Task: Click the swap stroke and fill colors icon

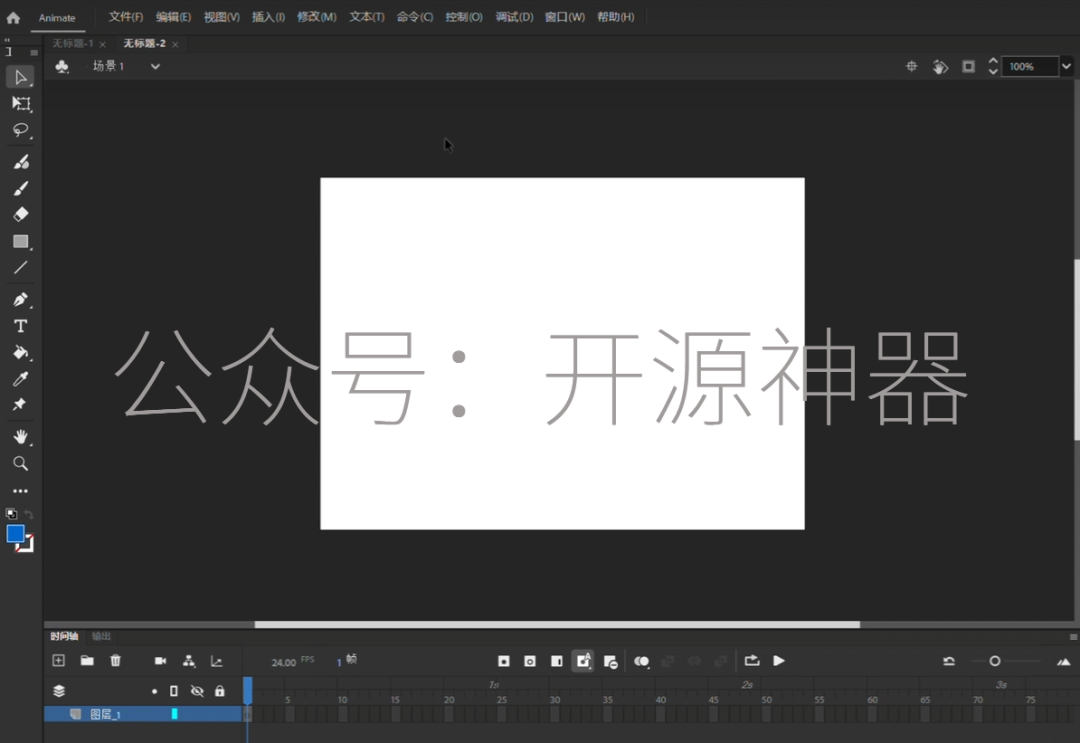Action: pos(28,514)
